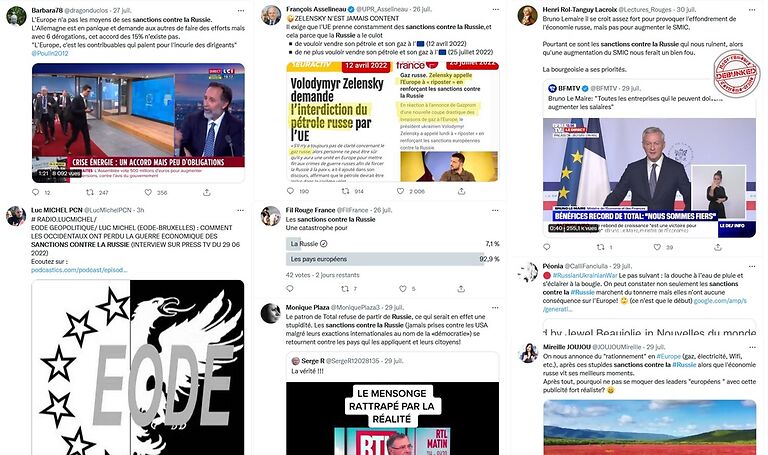Open the @Poulin2012 mention link
Viewport: 768px width, 455px height.
(50, 53)
